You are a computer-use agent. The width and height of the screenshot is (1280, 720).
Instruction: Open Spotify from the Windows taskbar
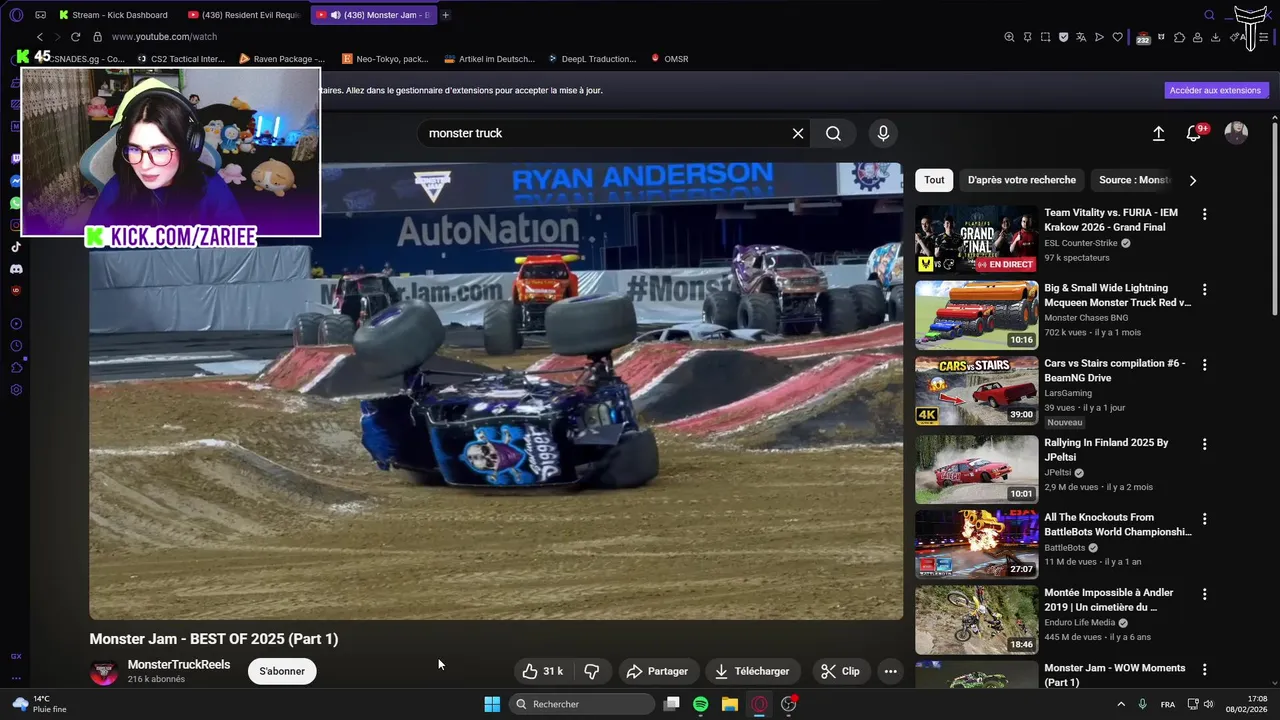click(x=701, y=704)
